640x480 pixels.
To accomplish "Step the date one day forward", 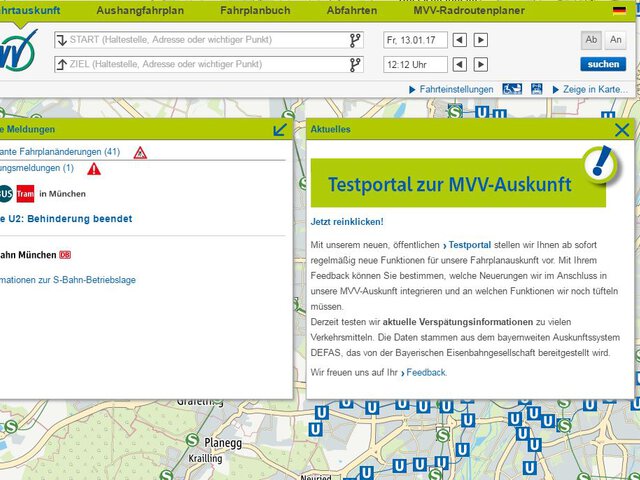I will 481,40.
